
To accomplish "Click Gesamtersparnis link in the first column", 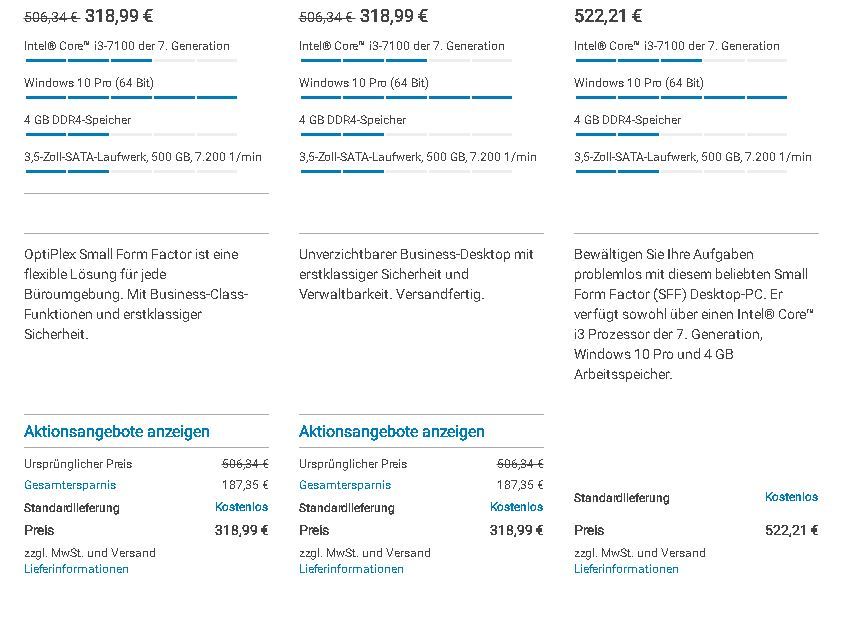I will pyautogui.click(x=70, y=485).
